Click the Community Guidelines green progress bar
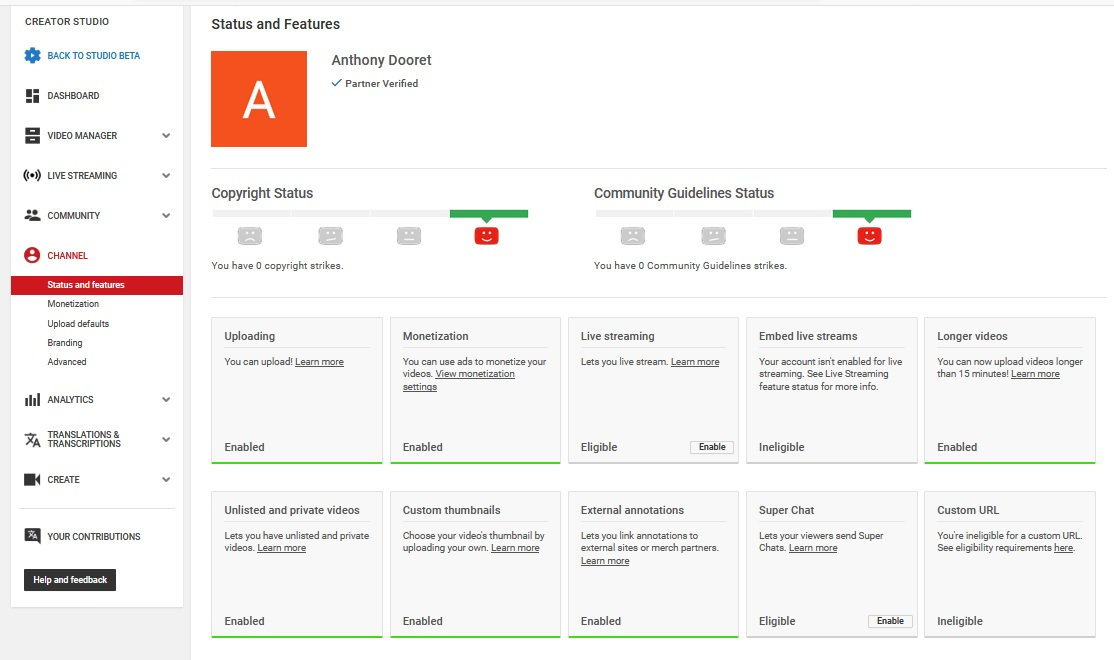Viewport: 1114px width, 660px height. point(872,214)
